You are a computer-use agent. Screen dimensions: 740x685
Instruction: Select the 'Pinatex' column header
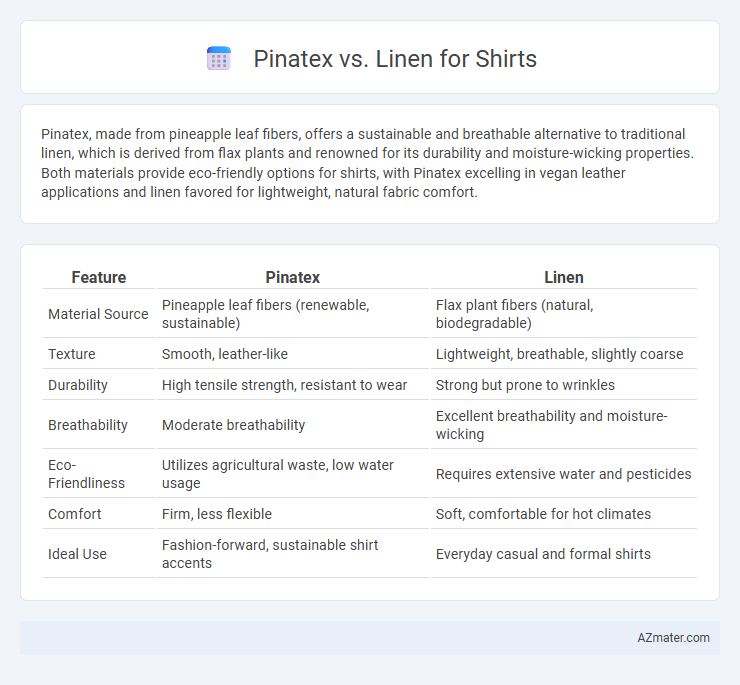point(293,277)
